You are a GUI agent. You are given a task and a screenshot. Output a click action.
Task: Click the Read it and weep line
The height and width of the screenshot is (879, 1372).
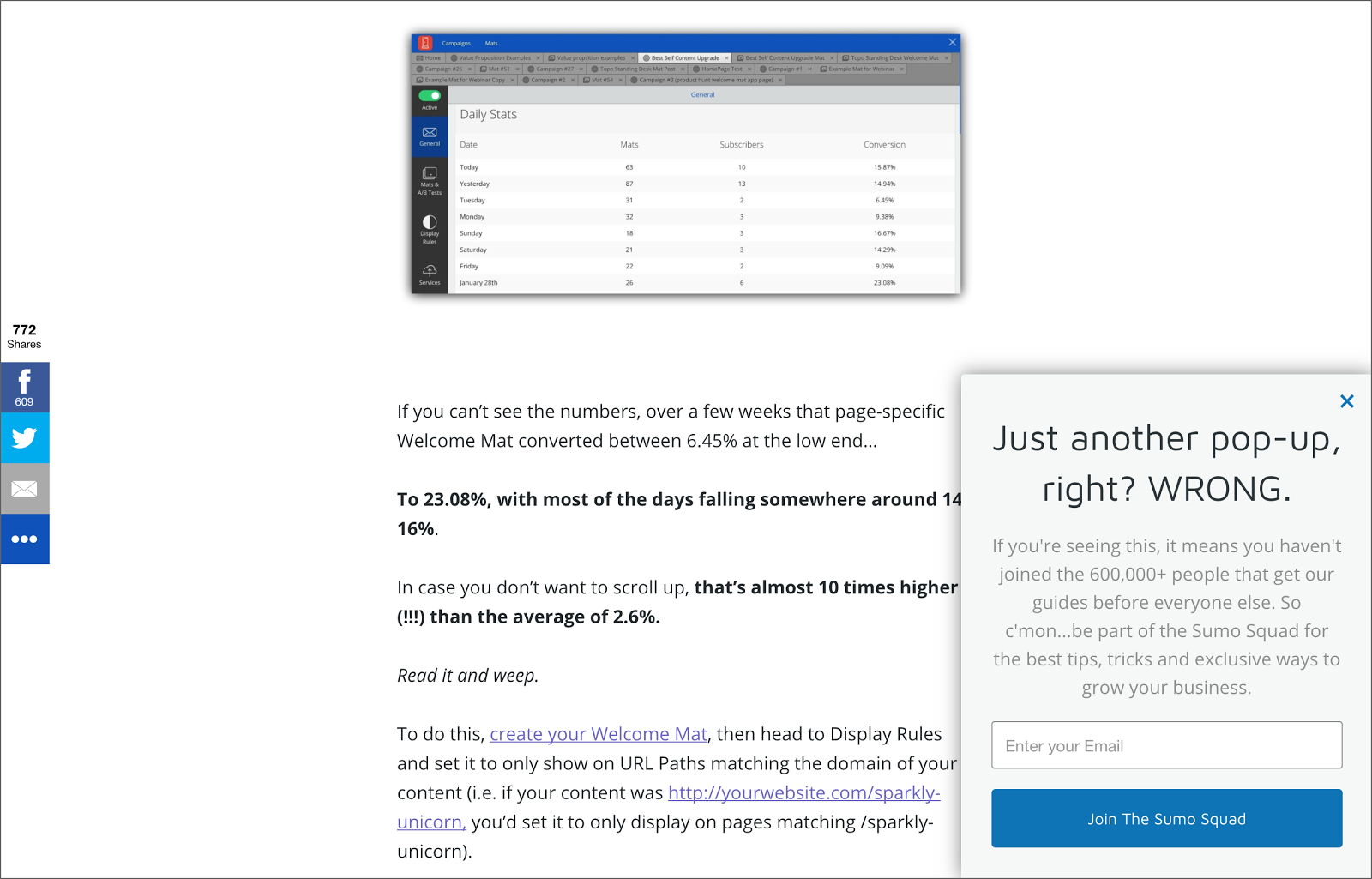coord(468,676)
